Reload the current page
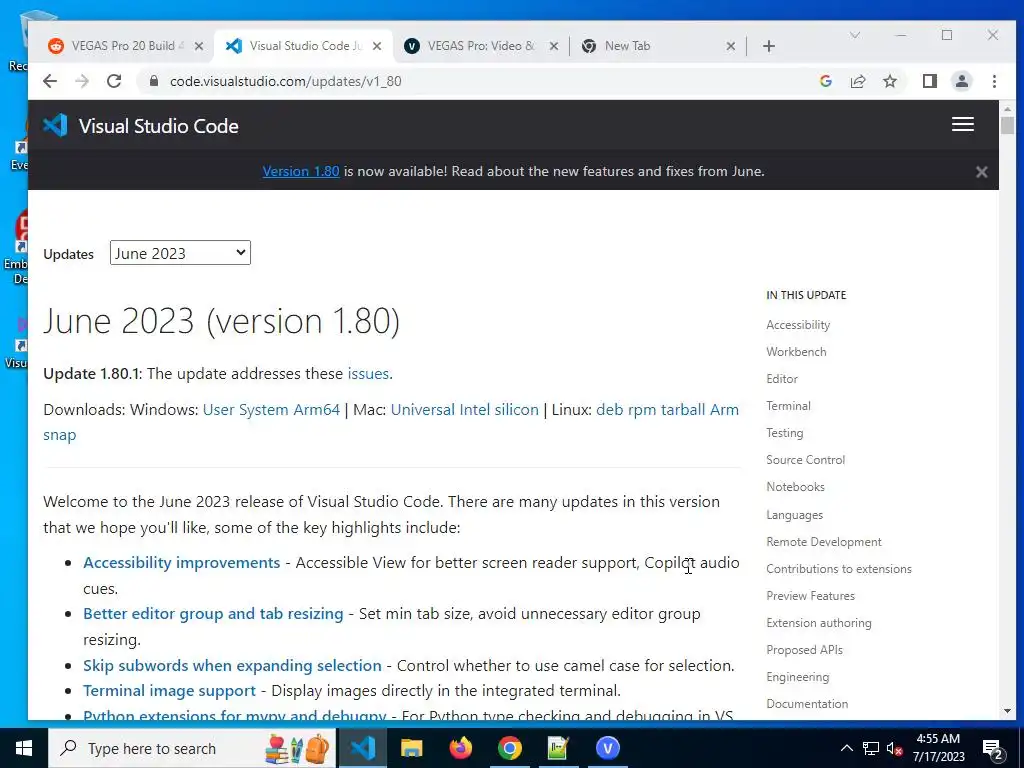Image resolution: width=1024 pixels, height=768 pixels. click(x=114, y=81)
